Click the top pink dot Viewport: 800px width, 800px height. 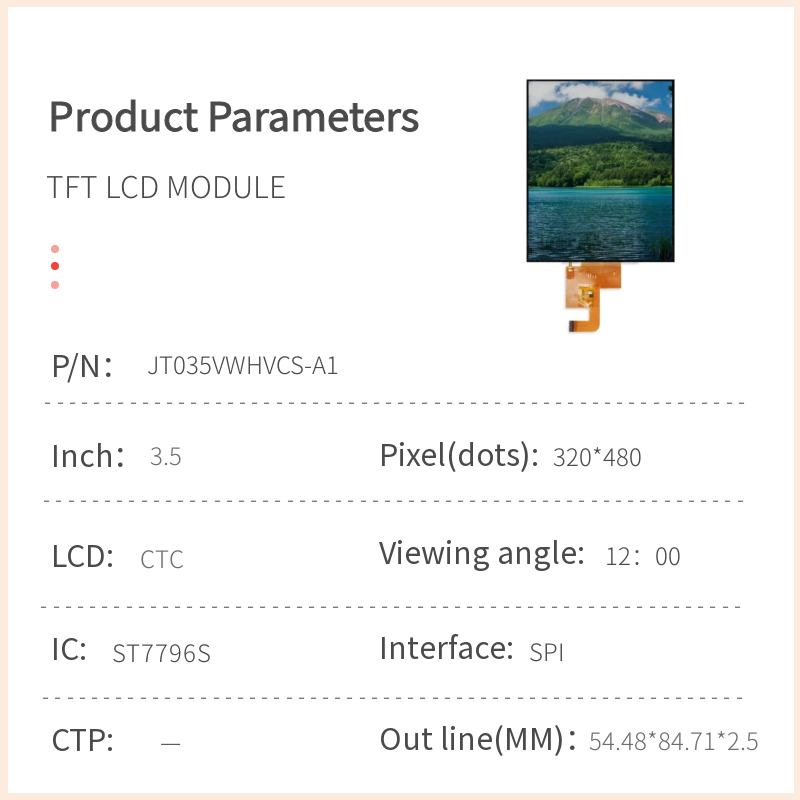click(55, 249)
